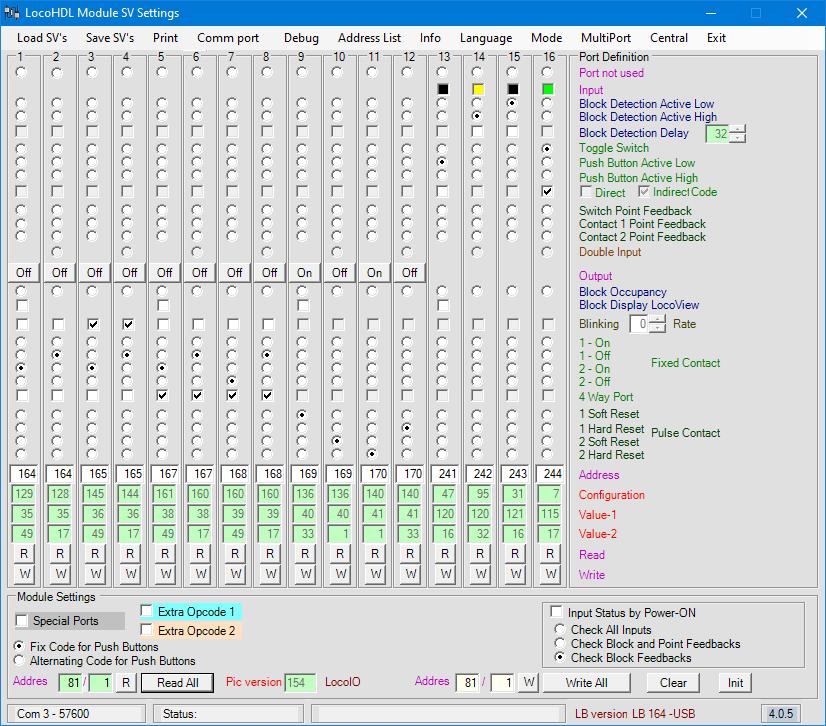Adjust the Blinking Rate spinner
The image size is (826, 726).
click(657, 323)
